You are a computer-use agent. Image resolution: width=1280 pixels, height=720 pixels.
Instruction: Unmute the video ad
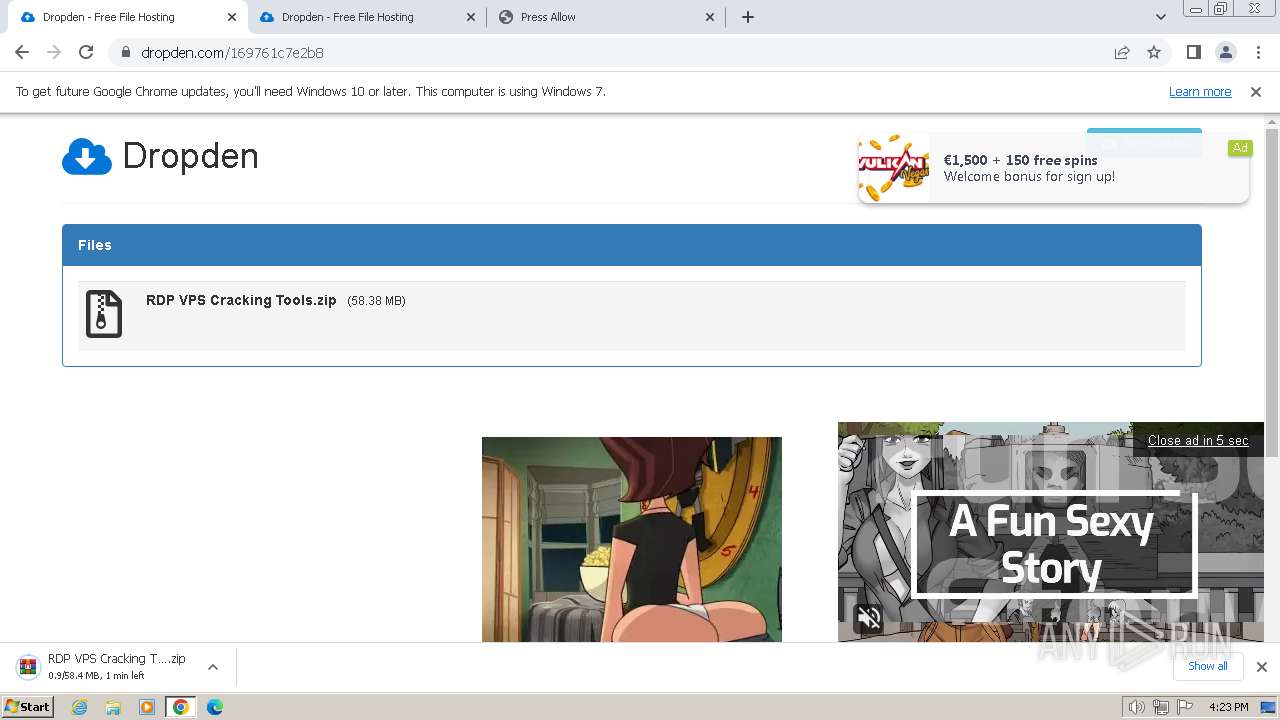click(869, 617)
